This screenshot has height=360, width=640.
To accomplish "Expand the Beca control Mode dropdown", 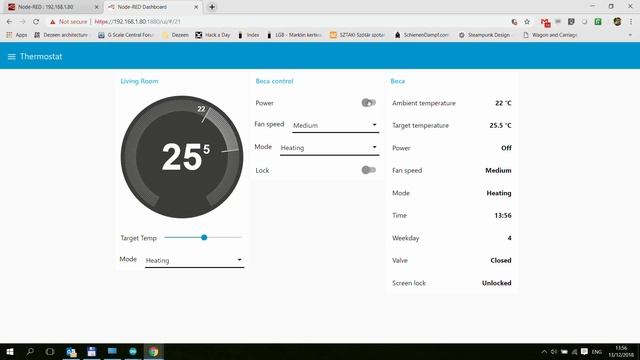I will tap(329, 148).
